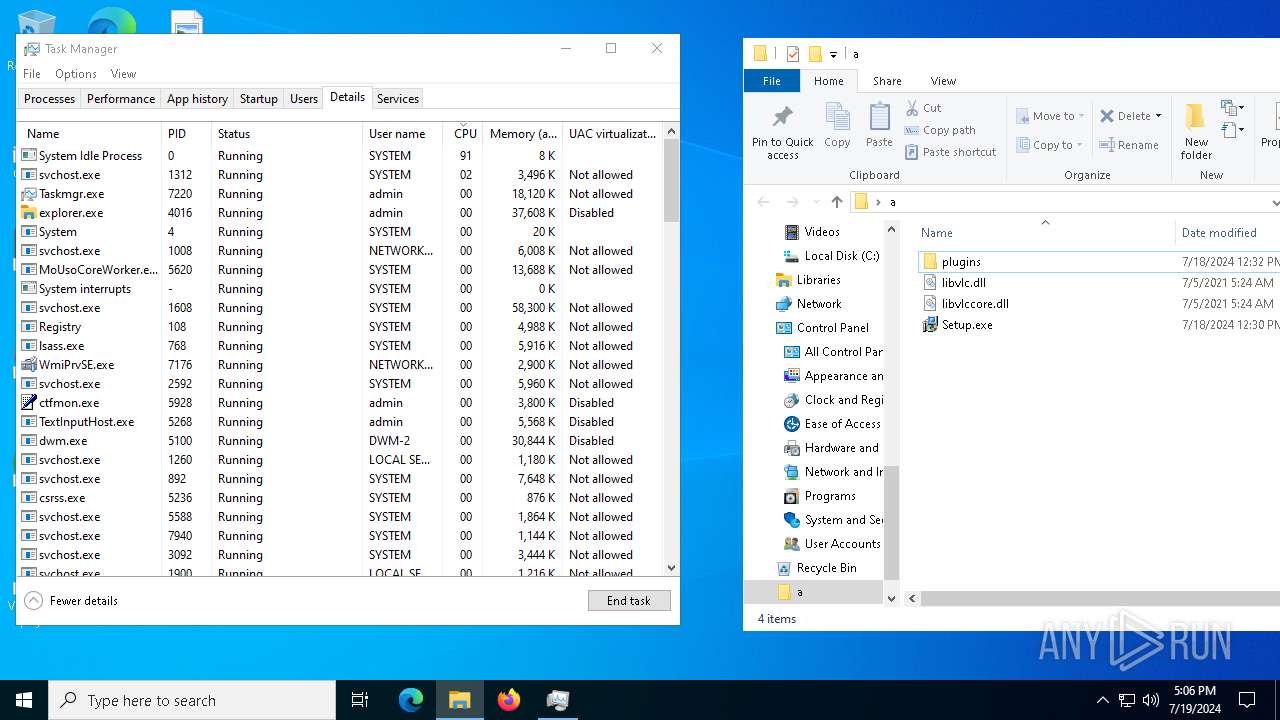The image size is (1280, 720).
Task: Open Firefox from the taskbar
Action: tap(509, 700)
